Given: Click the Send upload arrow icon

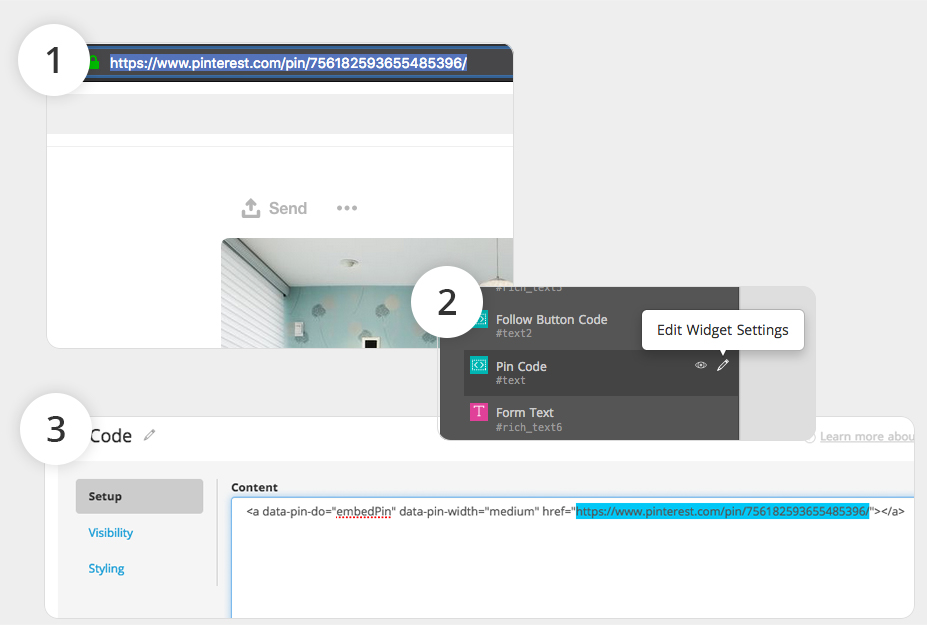Looking at the screenshot, I should pos(251,208).
